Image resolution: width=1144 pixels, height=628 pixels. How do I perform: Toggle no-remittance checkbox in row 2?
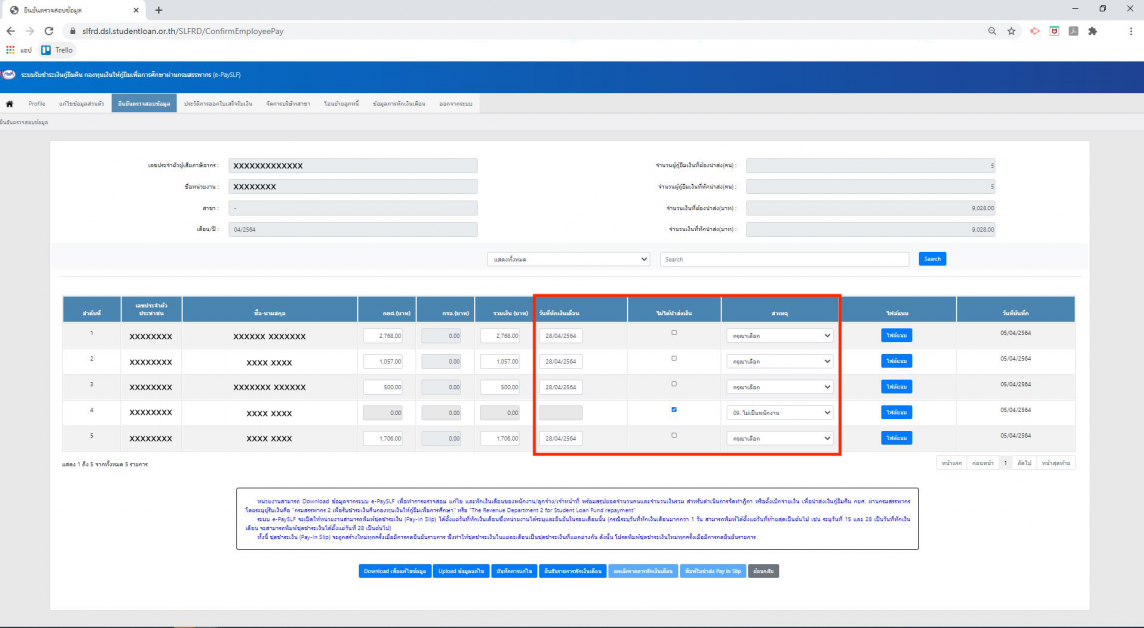coord(674,358)
